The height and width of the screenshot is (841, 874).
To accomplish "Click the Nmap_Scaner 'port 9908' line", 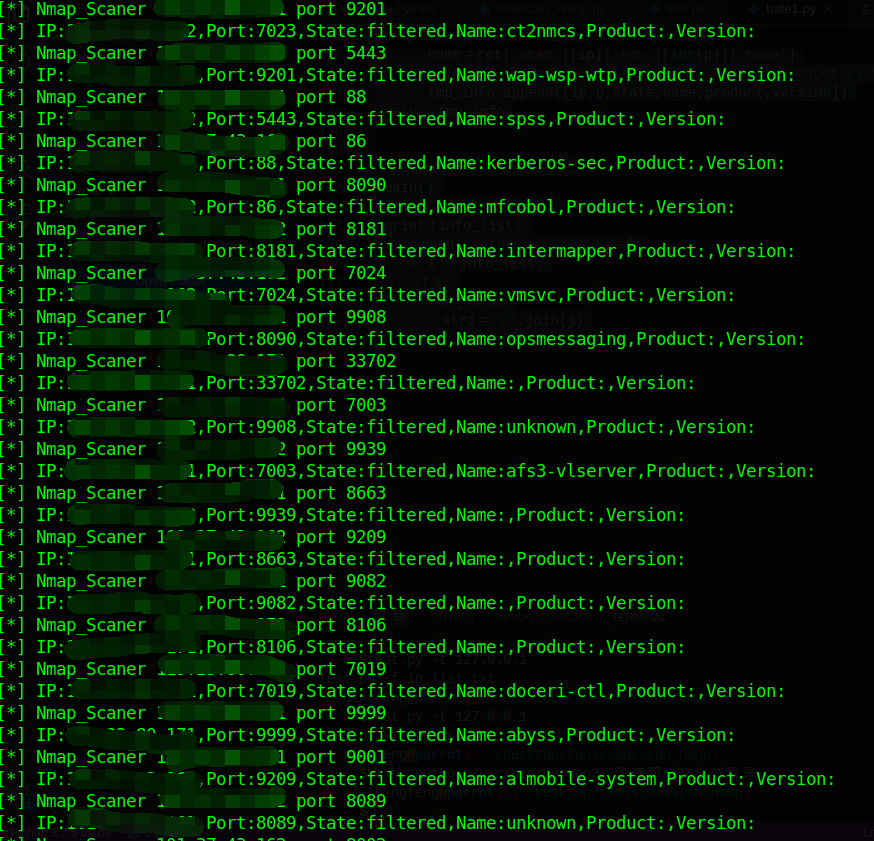I will [x=193, y=318].
